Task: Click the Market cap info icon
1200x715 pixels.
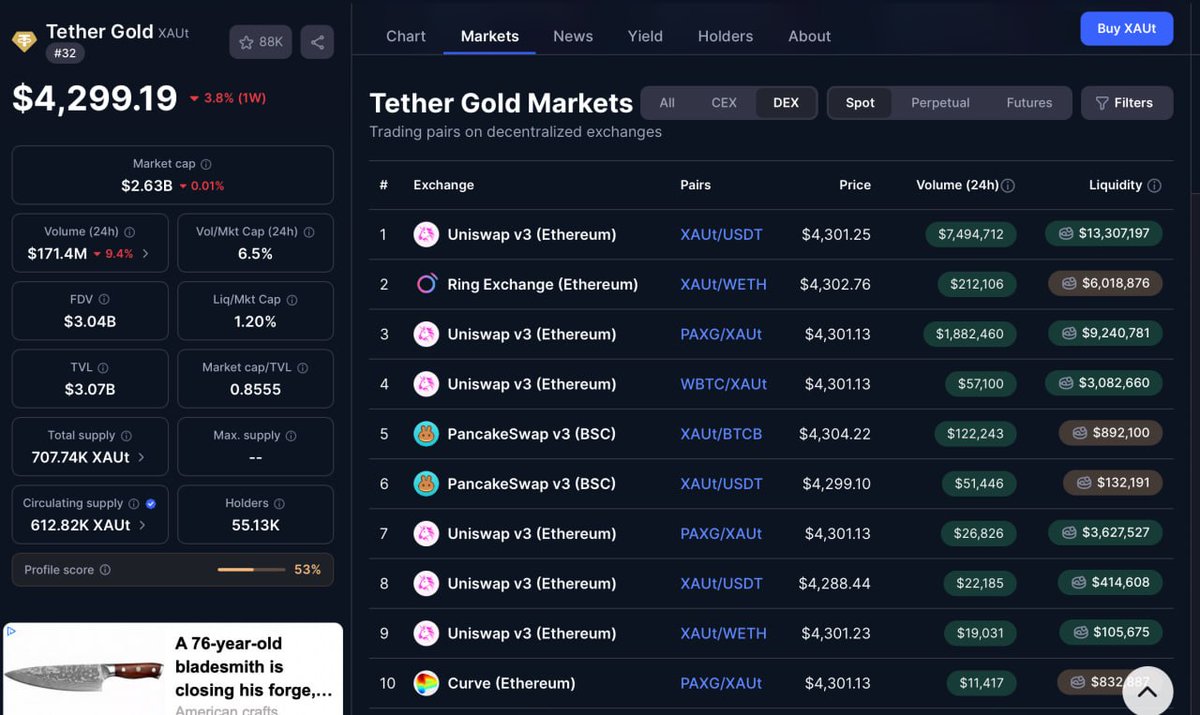Action: 206,164
